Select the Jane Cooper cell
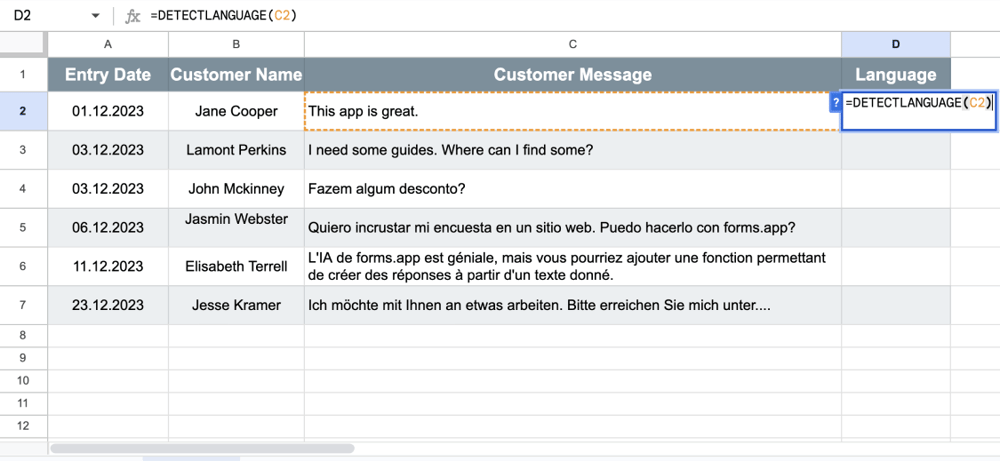Viewport: 1000px width, 461px height. tap(236, 111)
